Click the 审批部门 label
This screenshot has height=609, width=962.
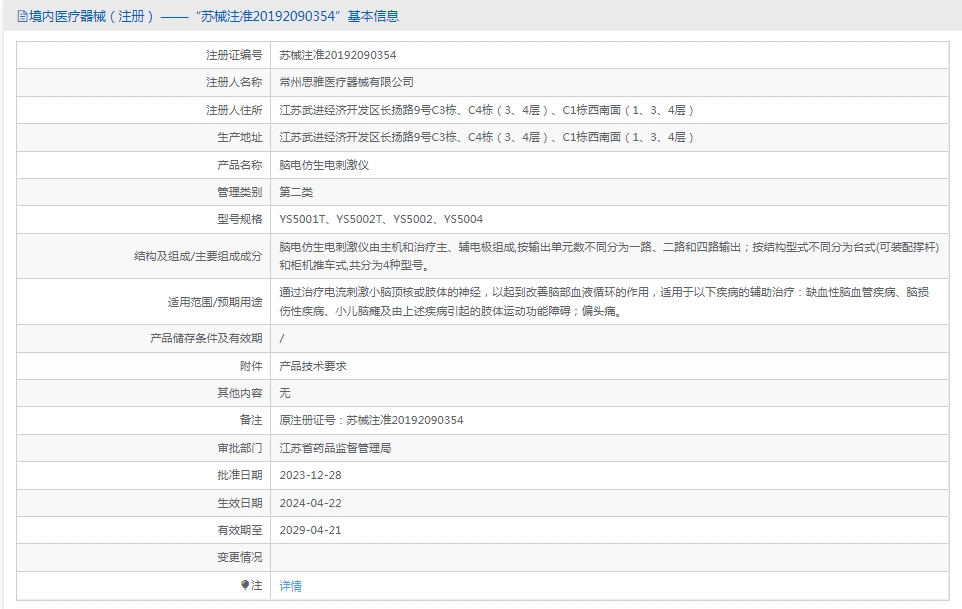pyautogui.click(x=239, y=448)
